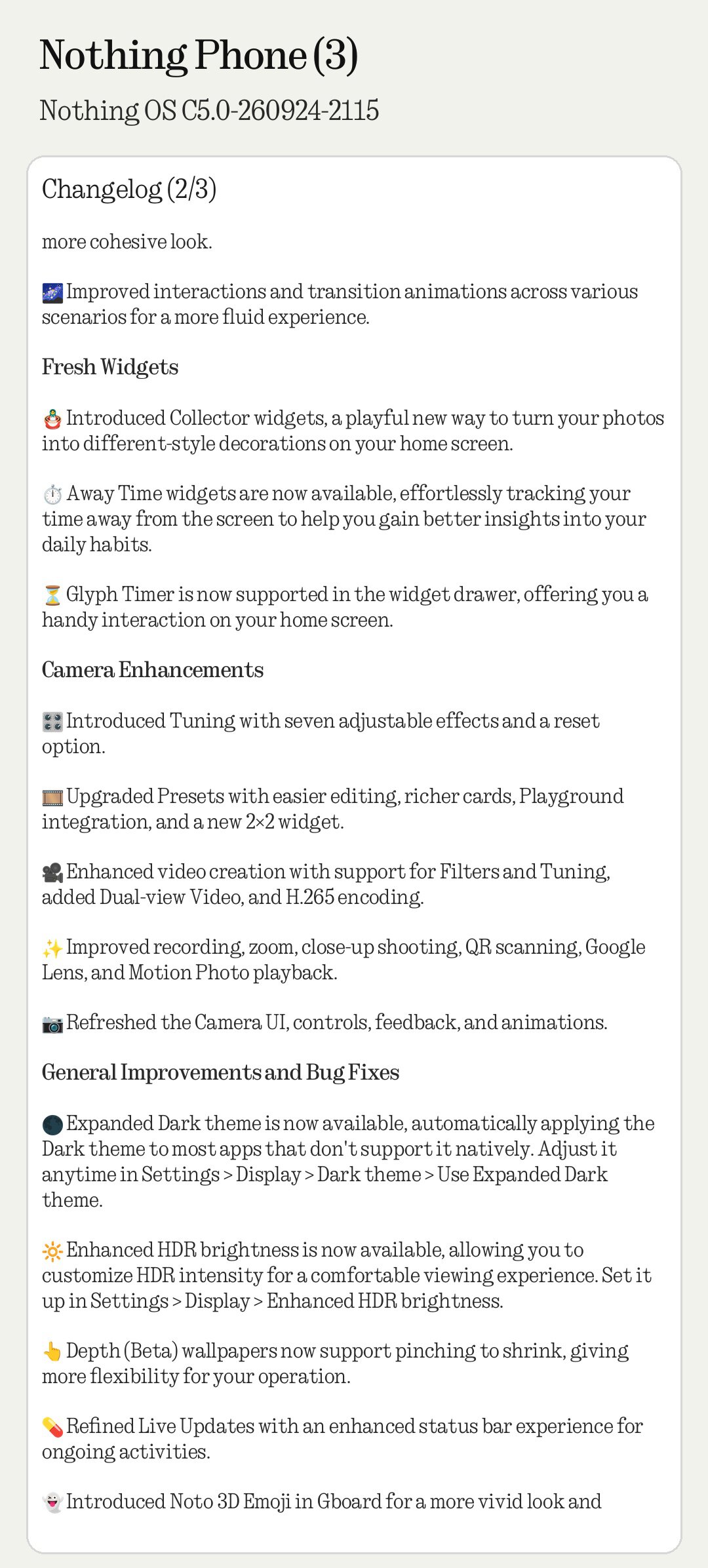708x1568 pixels.
Task: Click the sun emoji beside Enhanced HDR brightness
Action: coord(52,1251)
